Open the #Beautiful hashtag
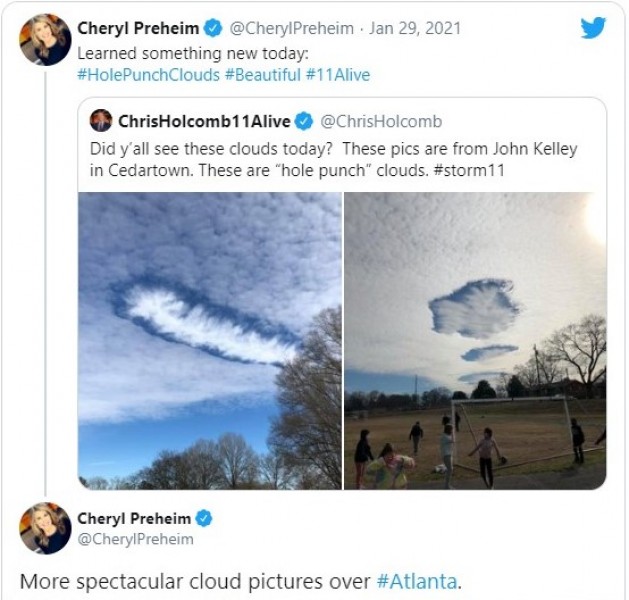 (263, 75)
